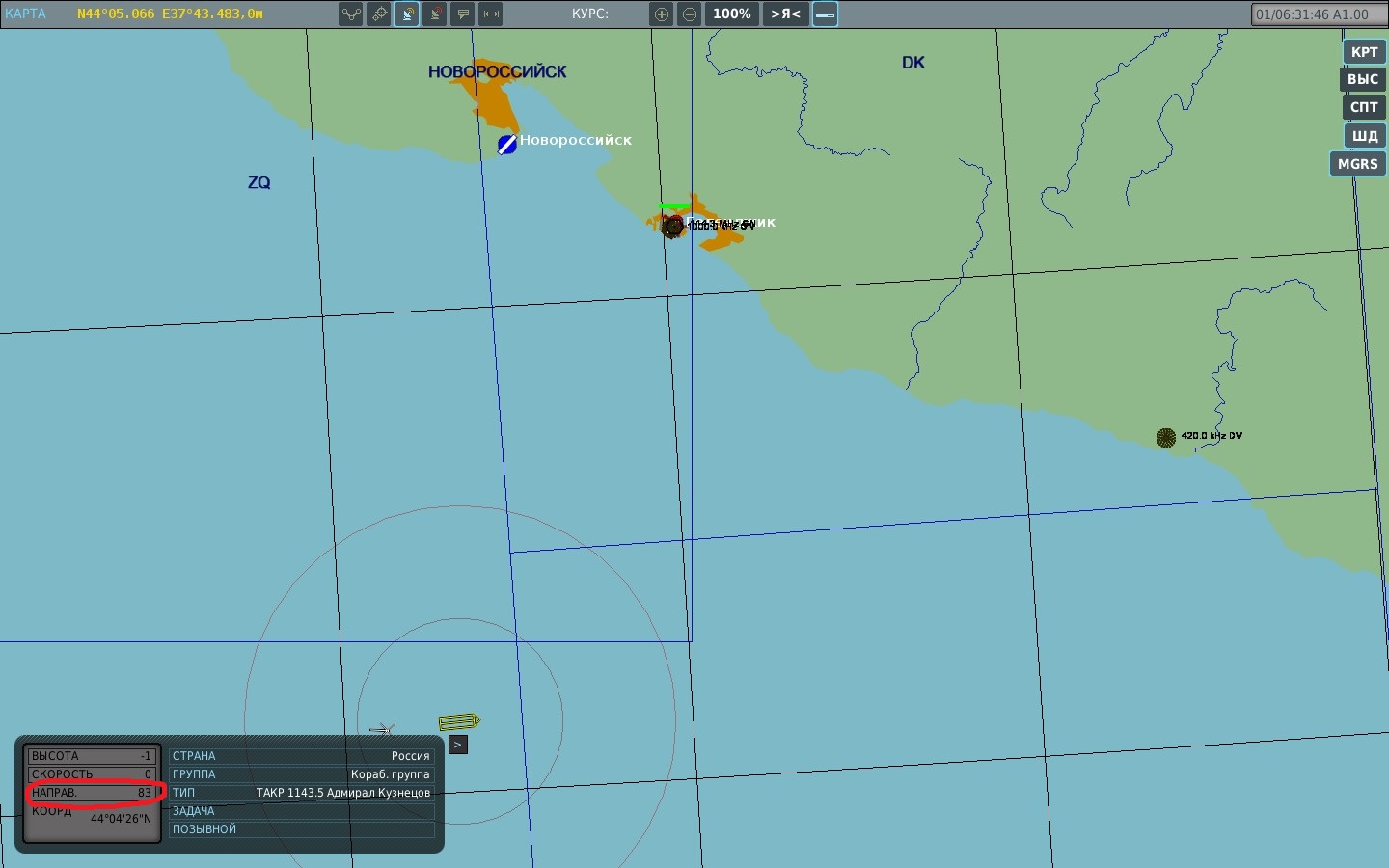This screenshot has width=1389, height=868.
Task: Select the Новороссийск airfield marker icon
Action: 506,145
